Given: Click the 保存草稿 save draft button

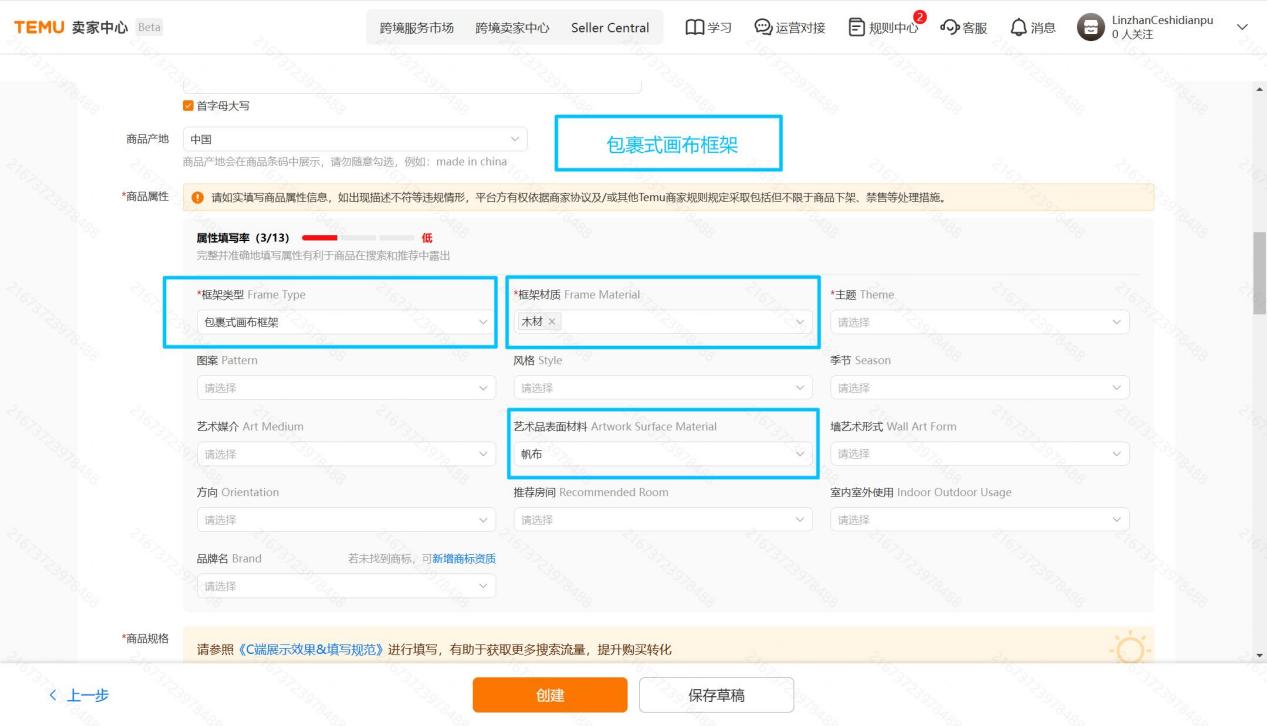Looking at the screenshot, I should tap(715, 694).
